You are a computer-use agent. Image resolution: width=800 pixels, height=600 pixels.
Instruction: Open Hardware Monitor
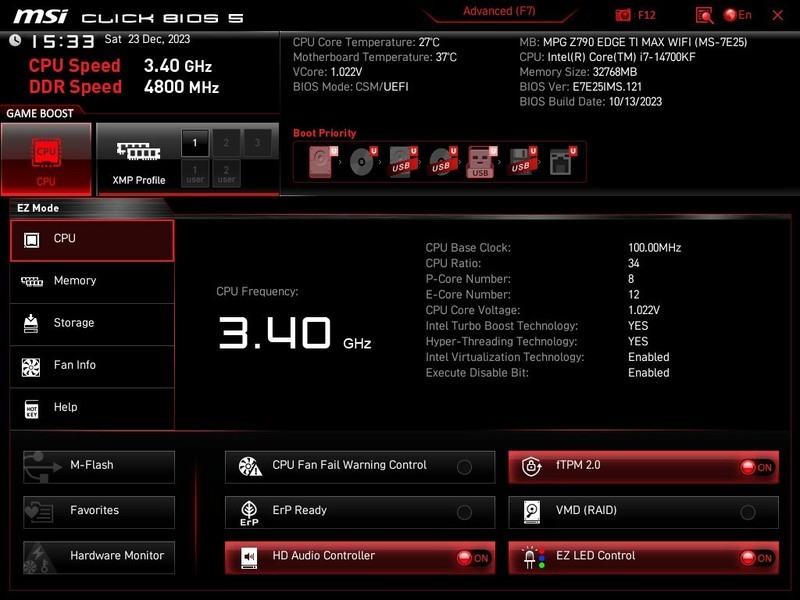click(98, 556)
